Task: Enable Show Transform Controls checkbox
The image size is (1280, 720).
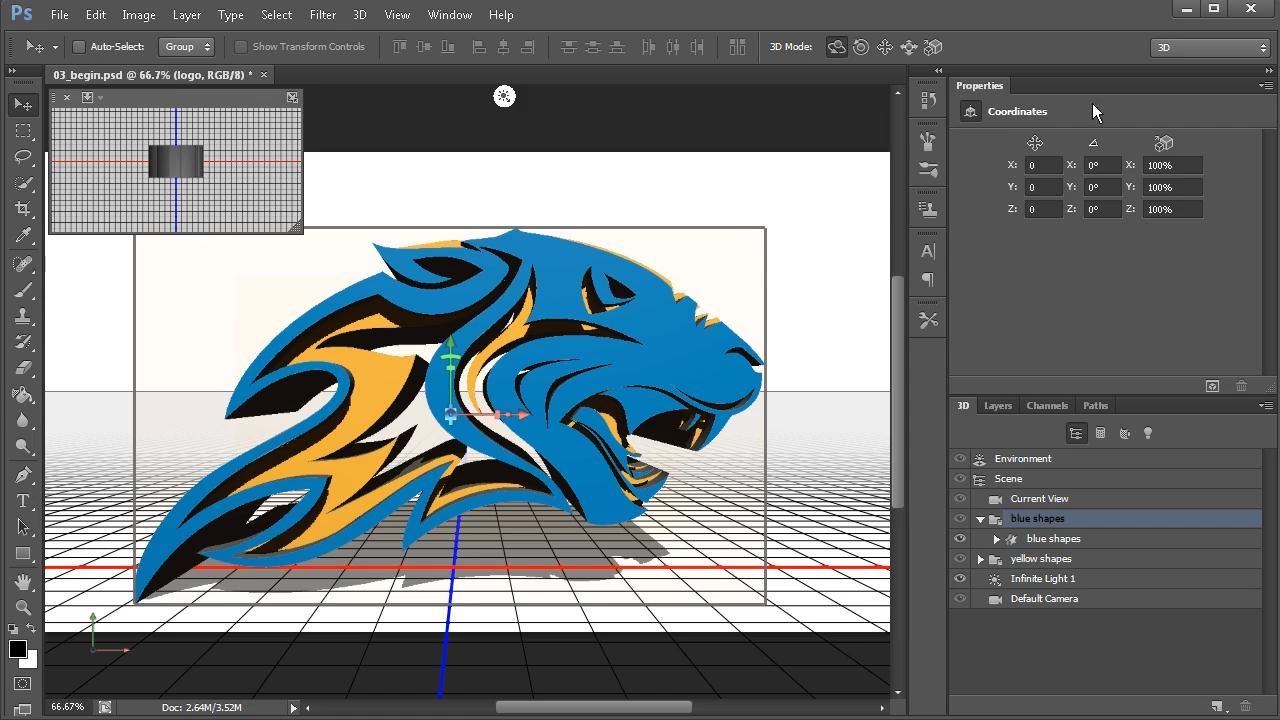Action: tap(241, 47)
